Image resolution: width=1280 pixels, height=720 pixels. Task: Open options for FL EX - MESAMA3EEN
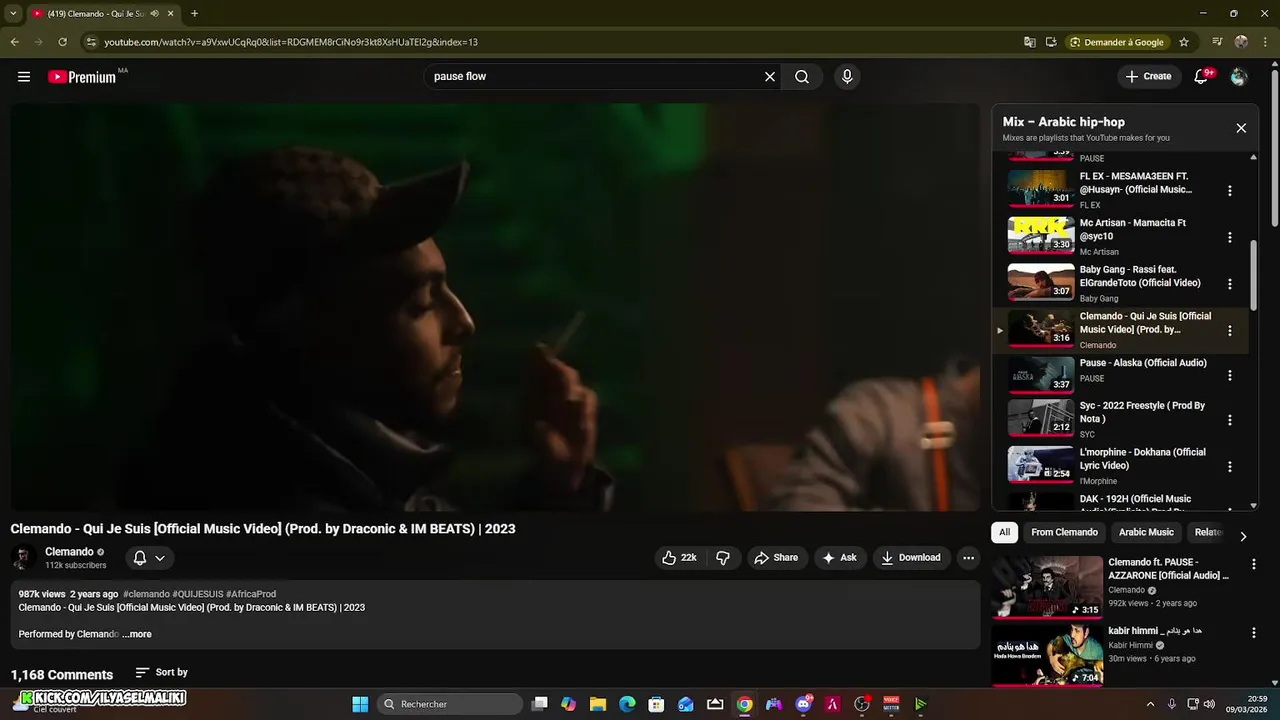pyautogui.click(x=1230, y=191)
